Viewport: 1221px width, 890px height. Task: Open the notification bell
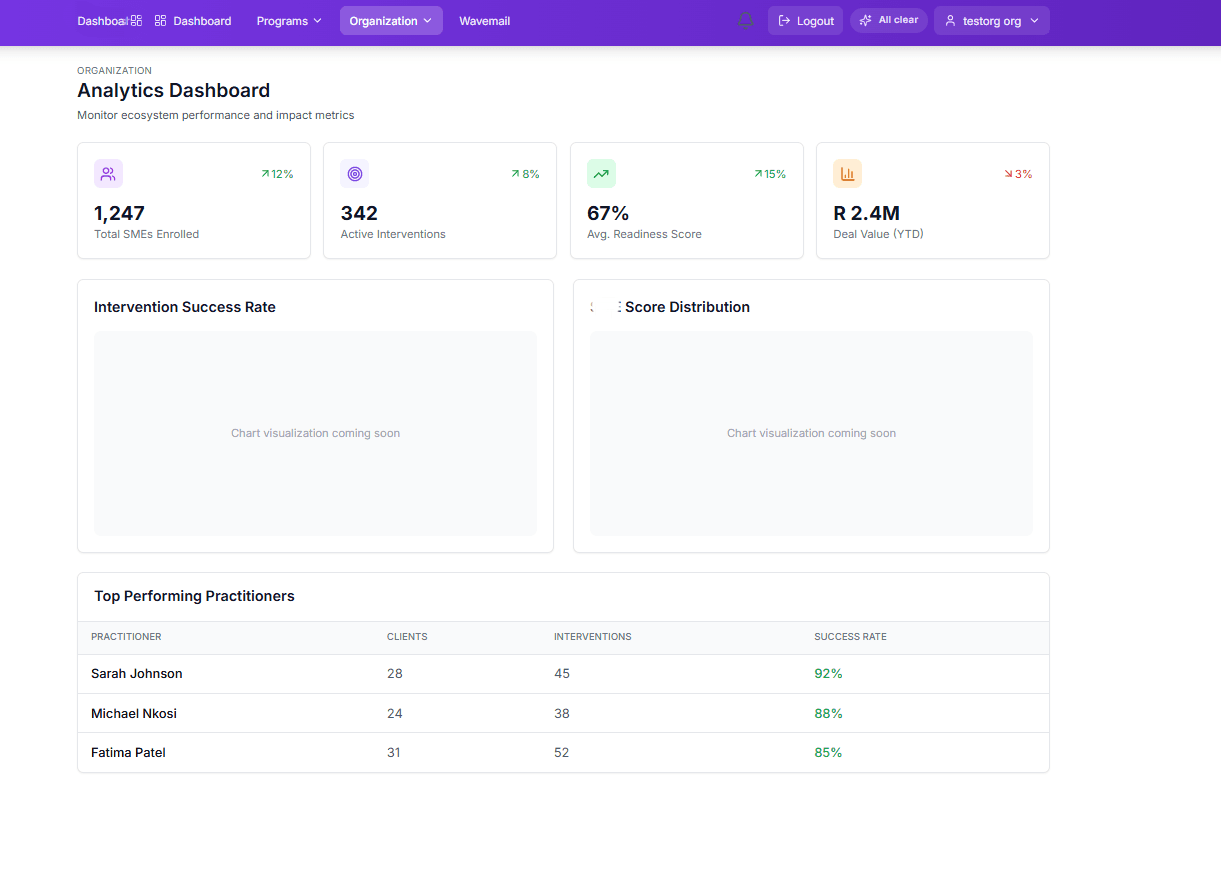coord(745,20)
